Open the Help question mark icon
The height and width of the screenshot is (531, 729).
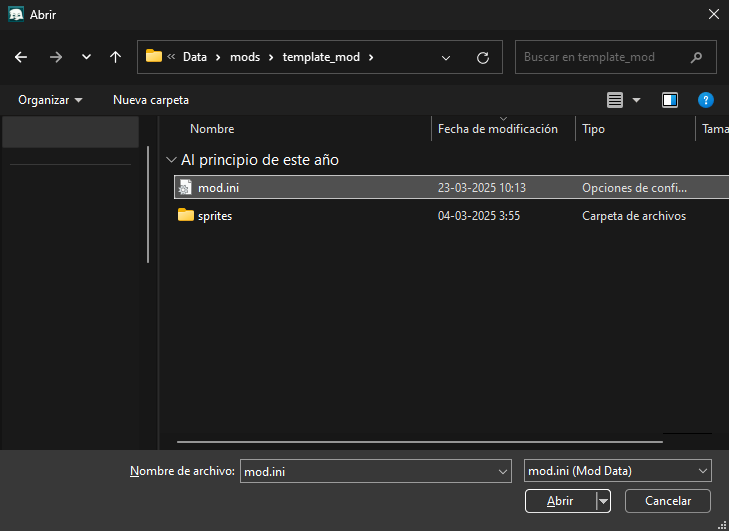(x=705, y=100)
